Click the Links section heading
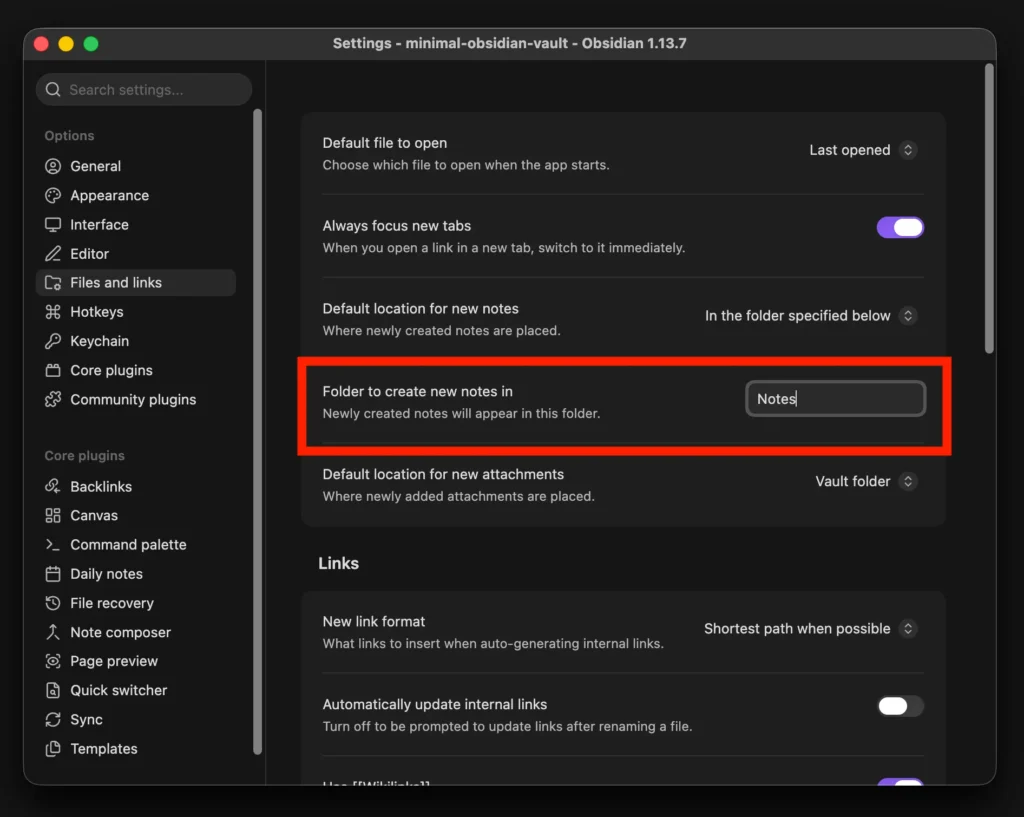This screenshot has width=1024, height=817. click(338, 563)
